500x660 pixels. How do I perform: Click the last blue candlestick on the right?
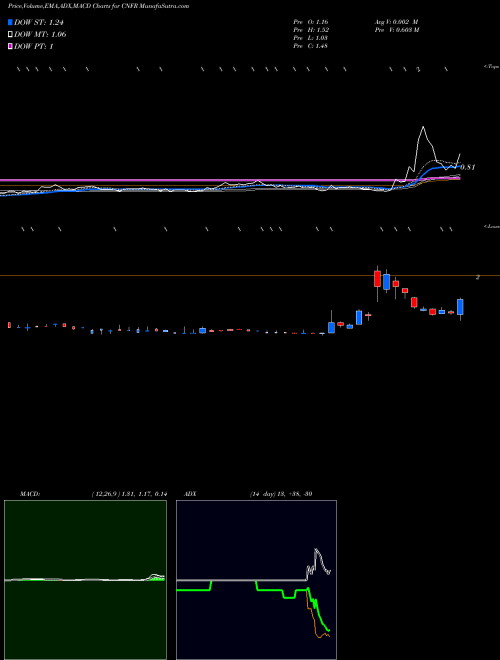[460, 307]
